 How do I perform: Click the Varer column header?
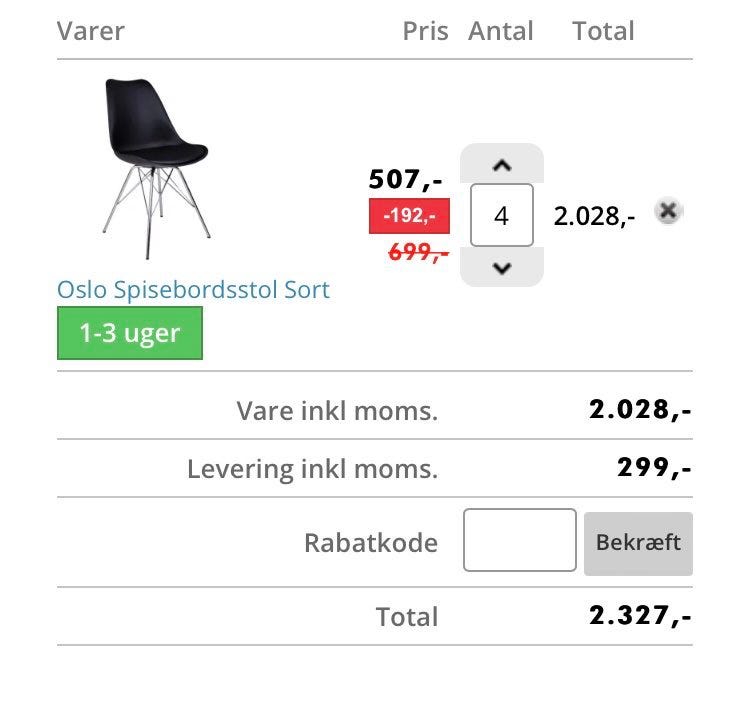(x=91, y=31)
